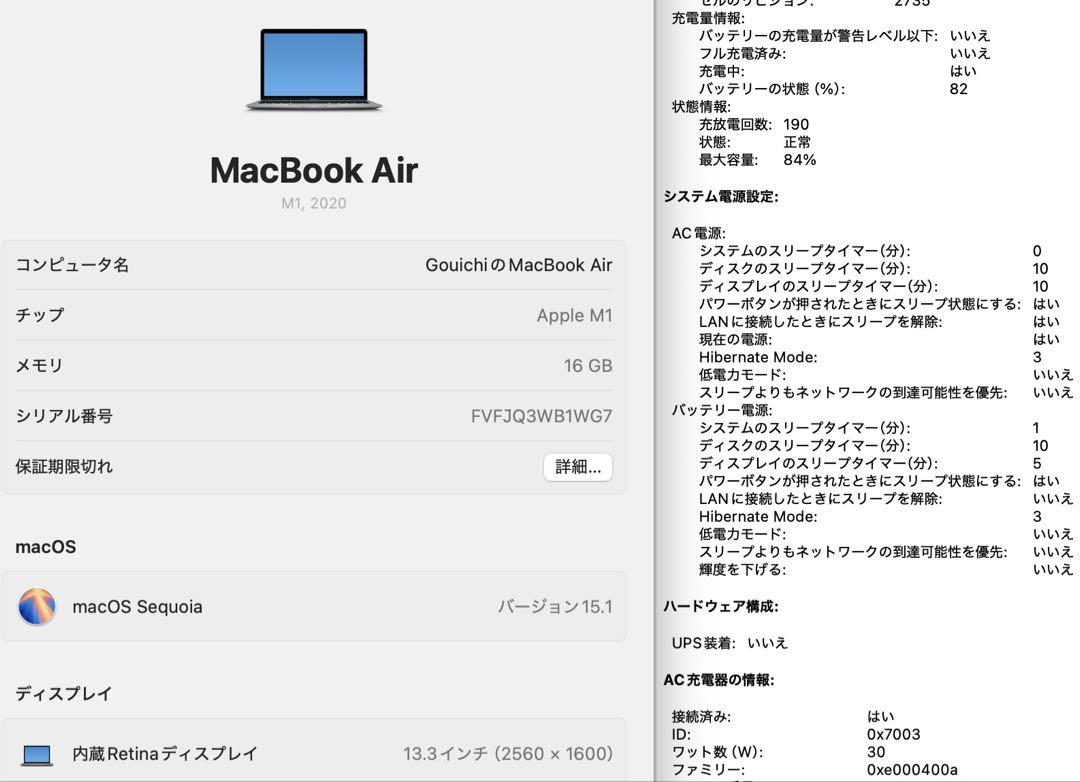The image size is (1080, 782).
Task: Click the 充放電回数 cycle count label
Action: pyautogui.click(x=735, y=125)
